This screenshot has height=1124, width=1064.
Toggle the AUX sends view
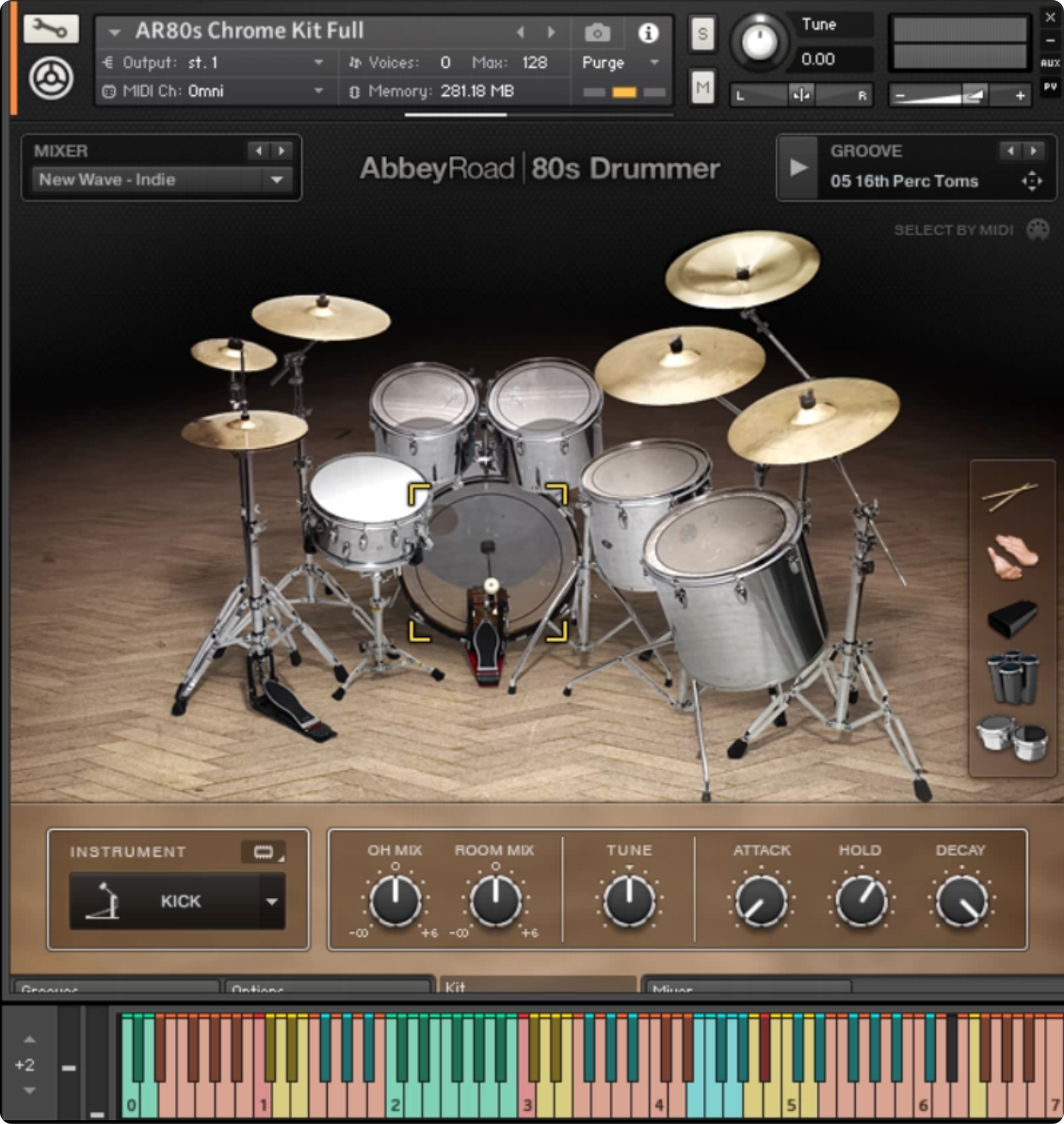pyautogui.click(x=1051, y=63)
